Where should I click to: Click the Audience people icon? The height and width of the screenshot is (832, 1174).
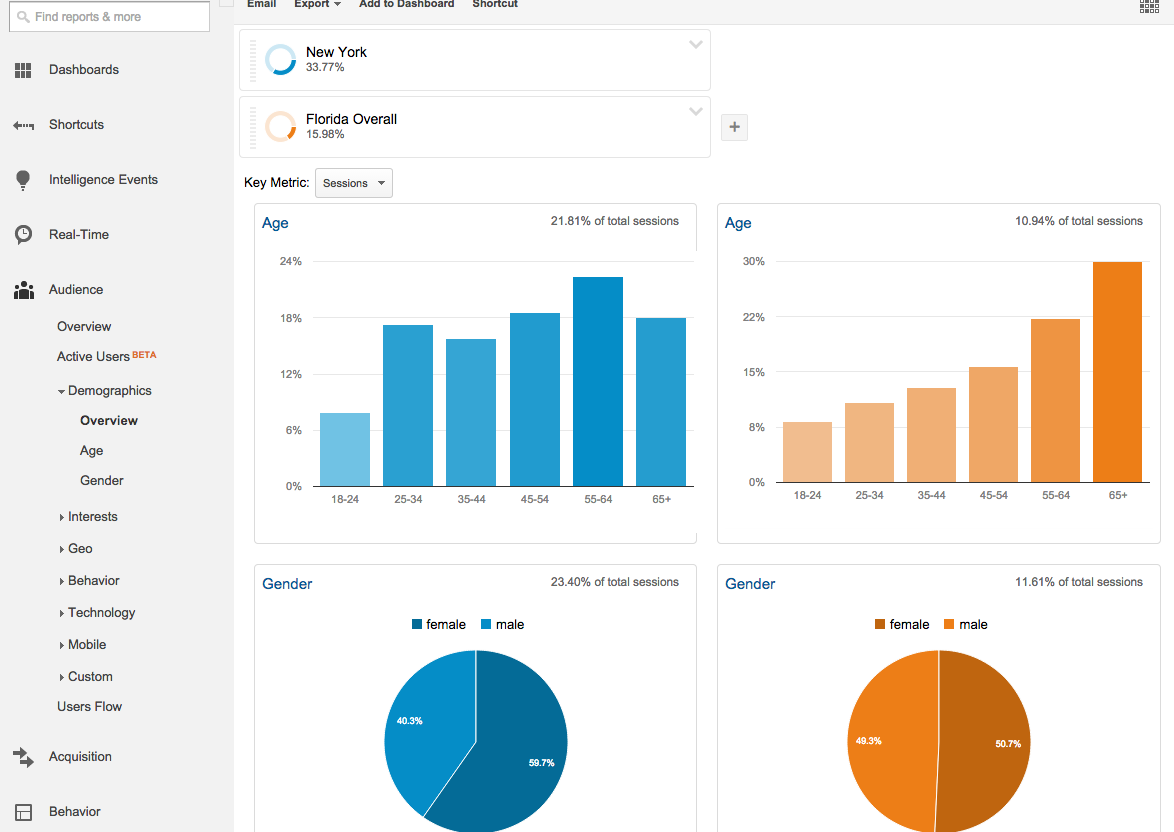(23, 289)
